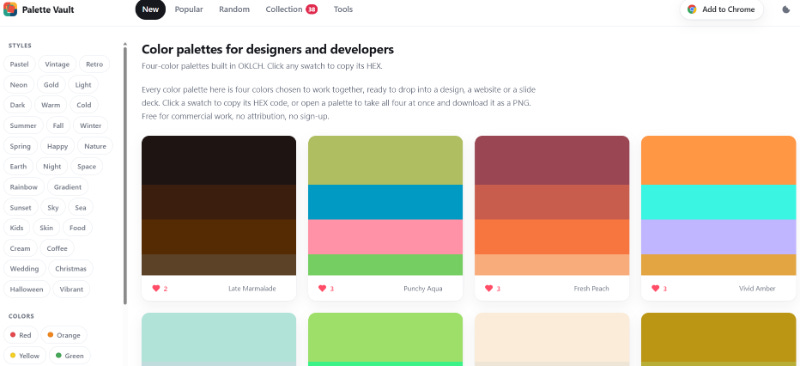Viewport: 800px width, 366px height.
Task: Filter palettes by Sea
Action: click(81, 207)
